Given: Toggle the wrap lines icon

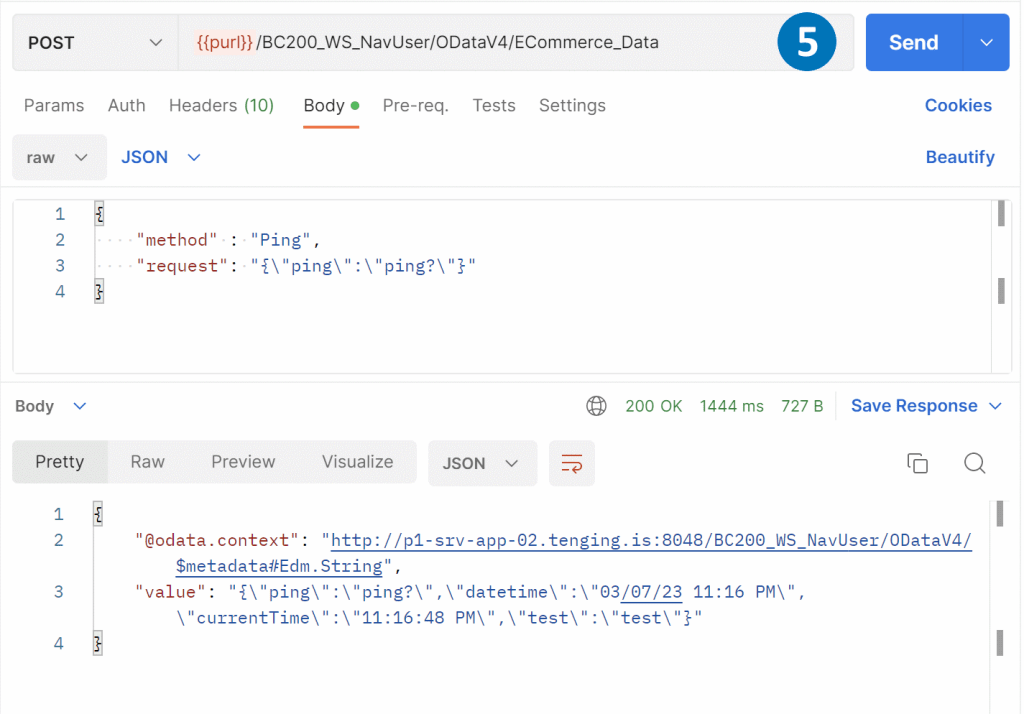Looking at the screenshot, I should click(x=572, y=463).
